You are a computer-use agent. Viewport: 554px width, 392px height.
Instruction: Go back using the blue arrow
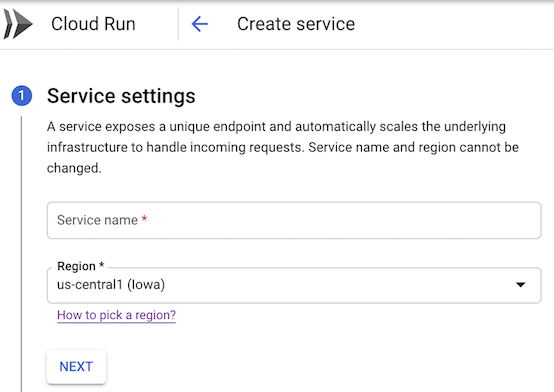(x=200, y=24)
